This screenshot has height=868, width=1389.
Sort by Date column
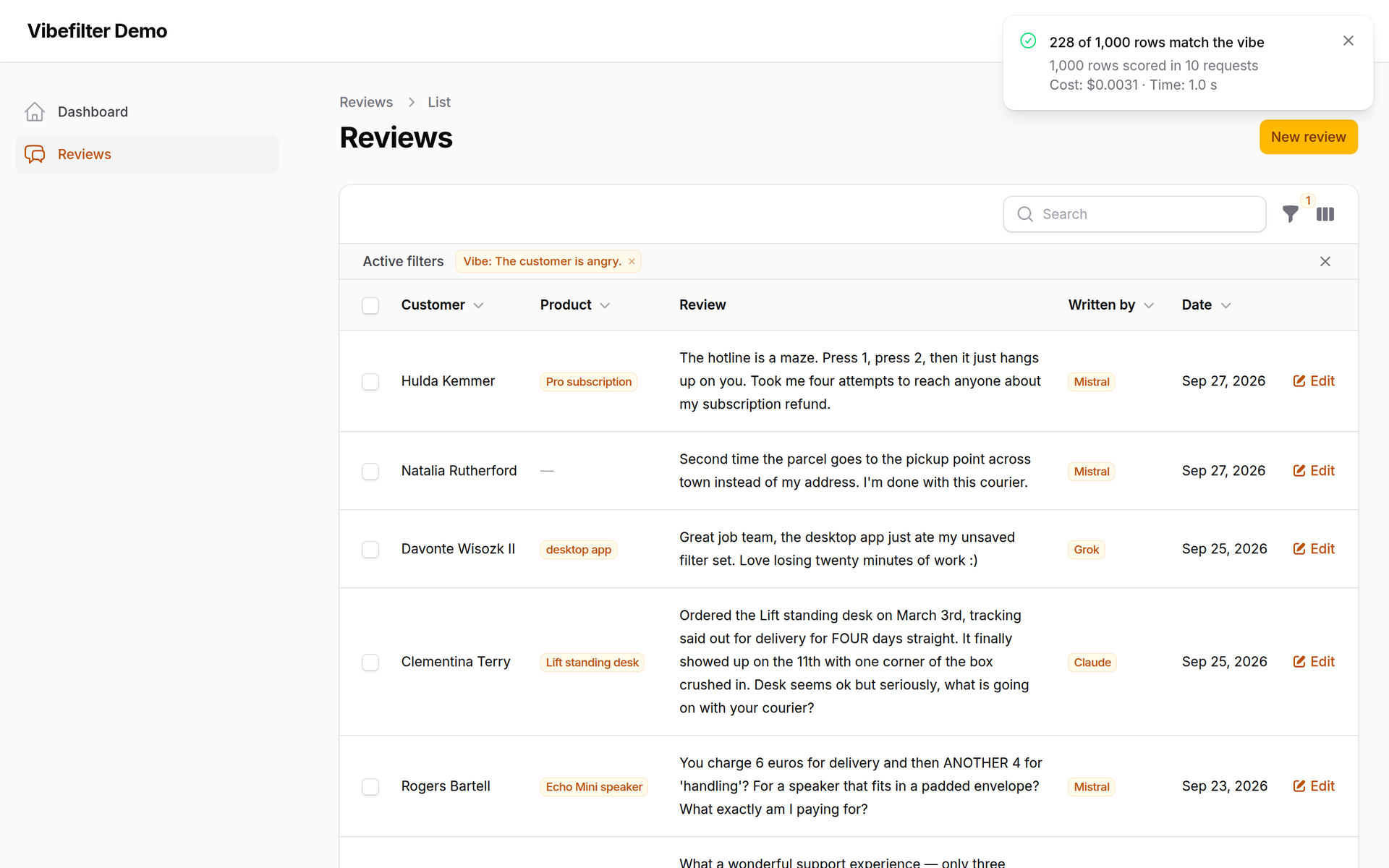tap(1206, 305)
